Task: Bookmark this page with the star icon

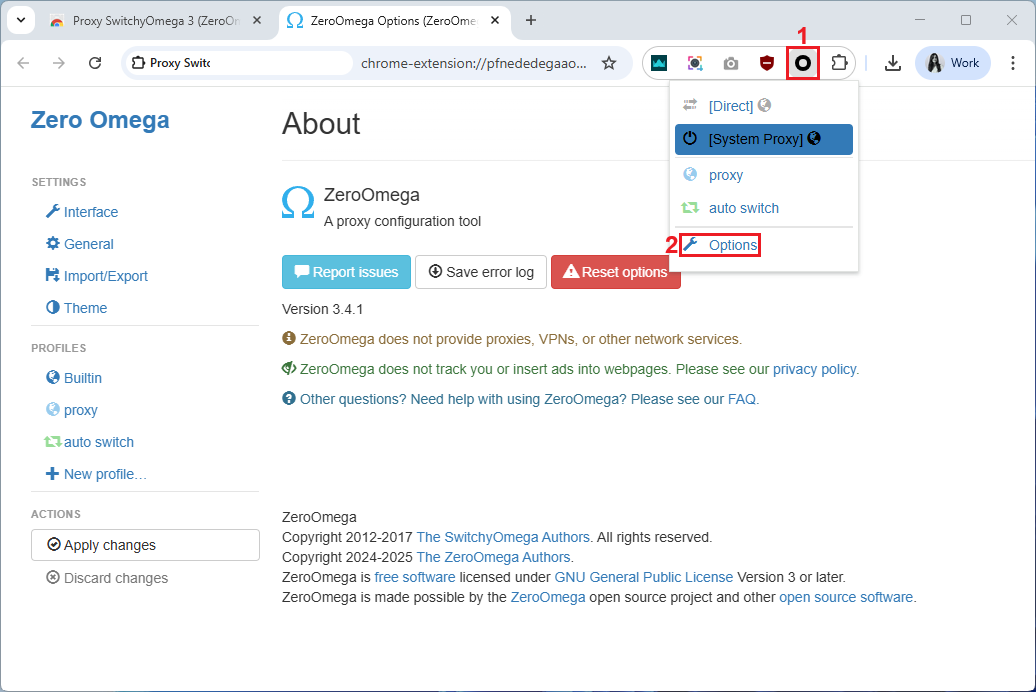Action: click(608, 63)
